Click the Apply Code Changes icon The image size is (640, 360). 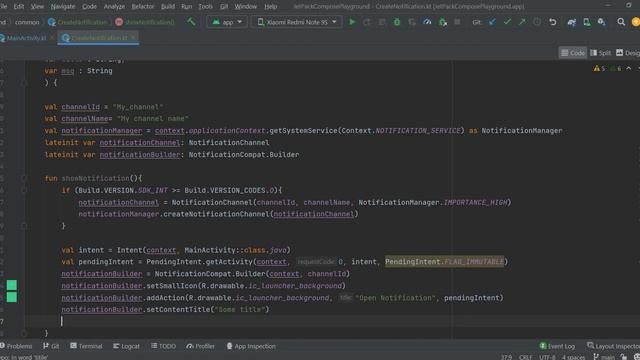point(382,22)
